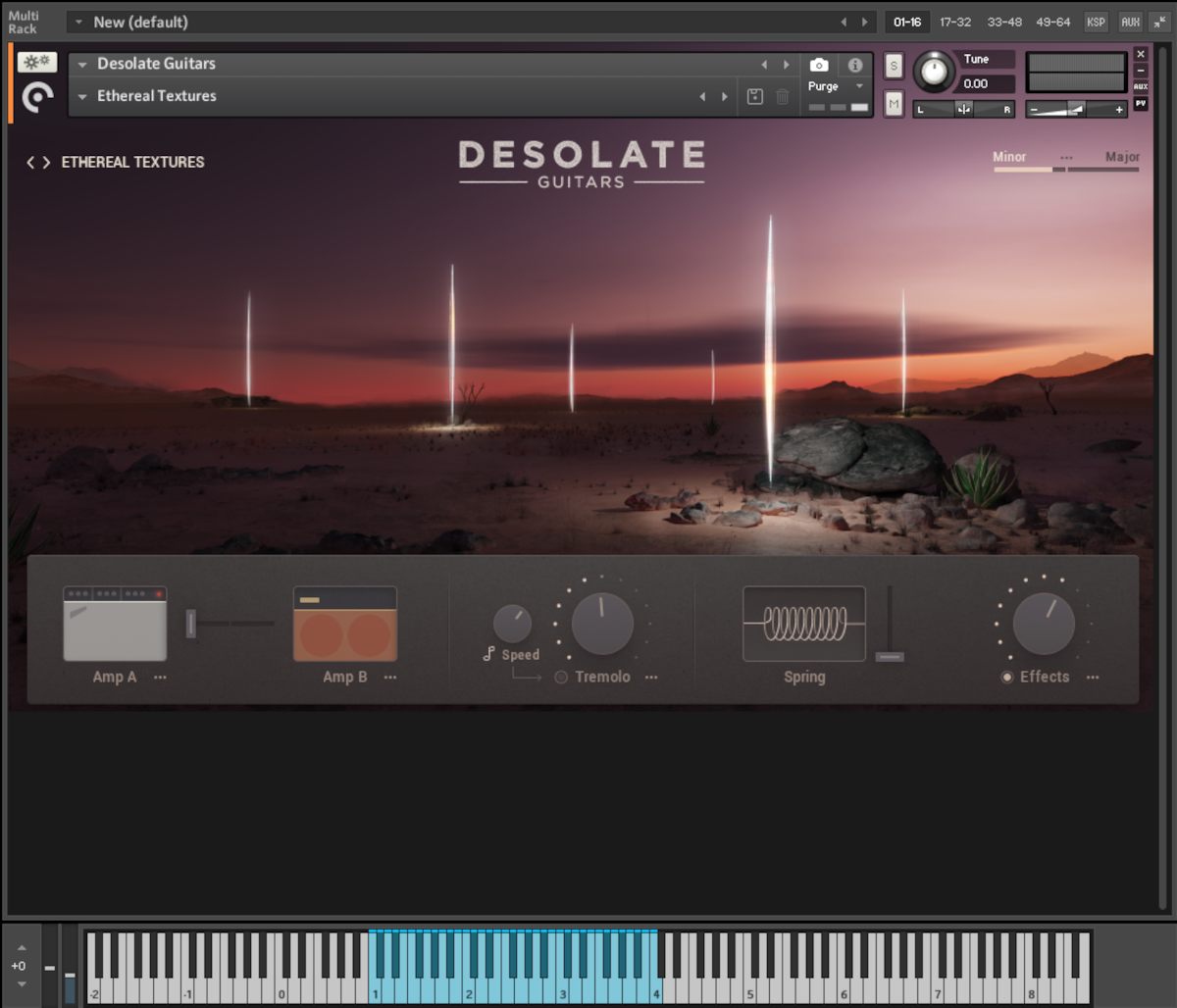Lower keyboard transposition with the down arrow
This screenshot has height=1008, width=1177.
[x=22, y=983]
